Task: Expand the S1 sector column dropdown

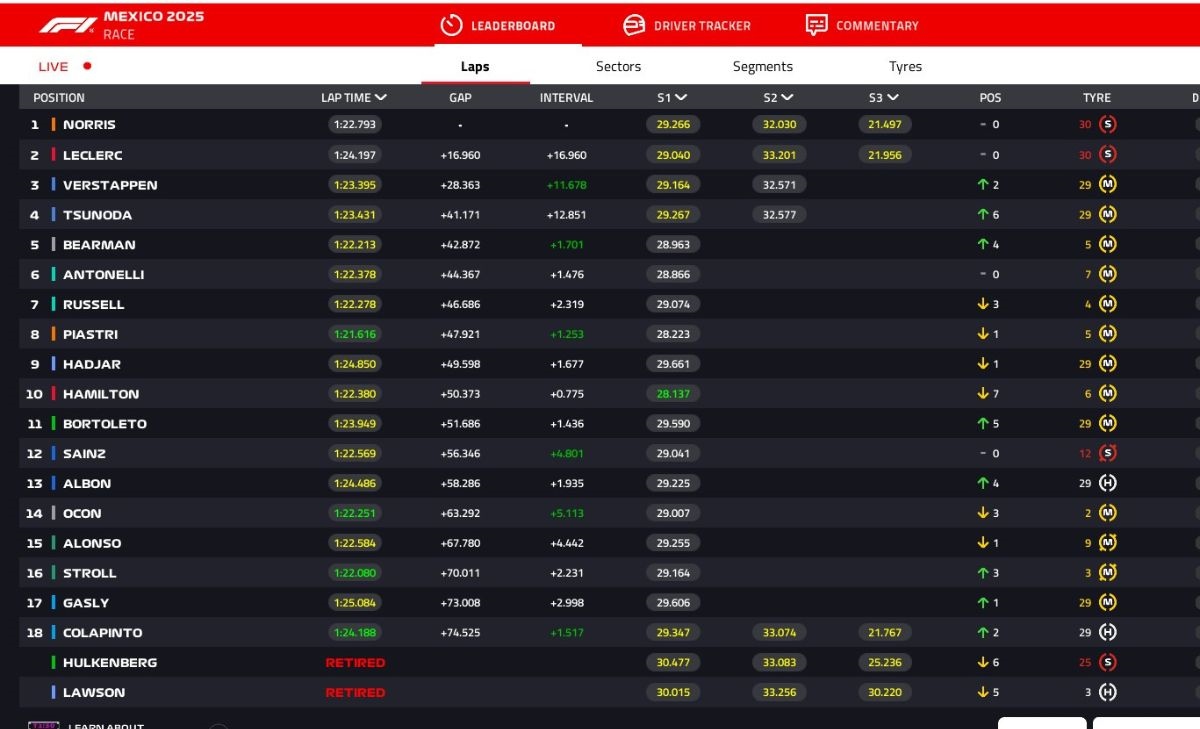Action: click(x=681, y=98)
